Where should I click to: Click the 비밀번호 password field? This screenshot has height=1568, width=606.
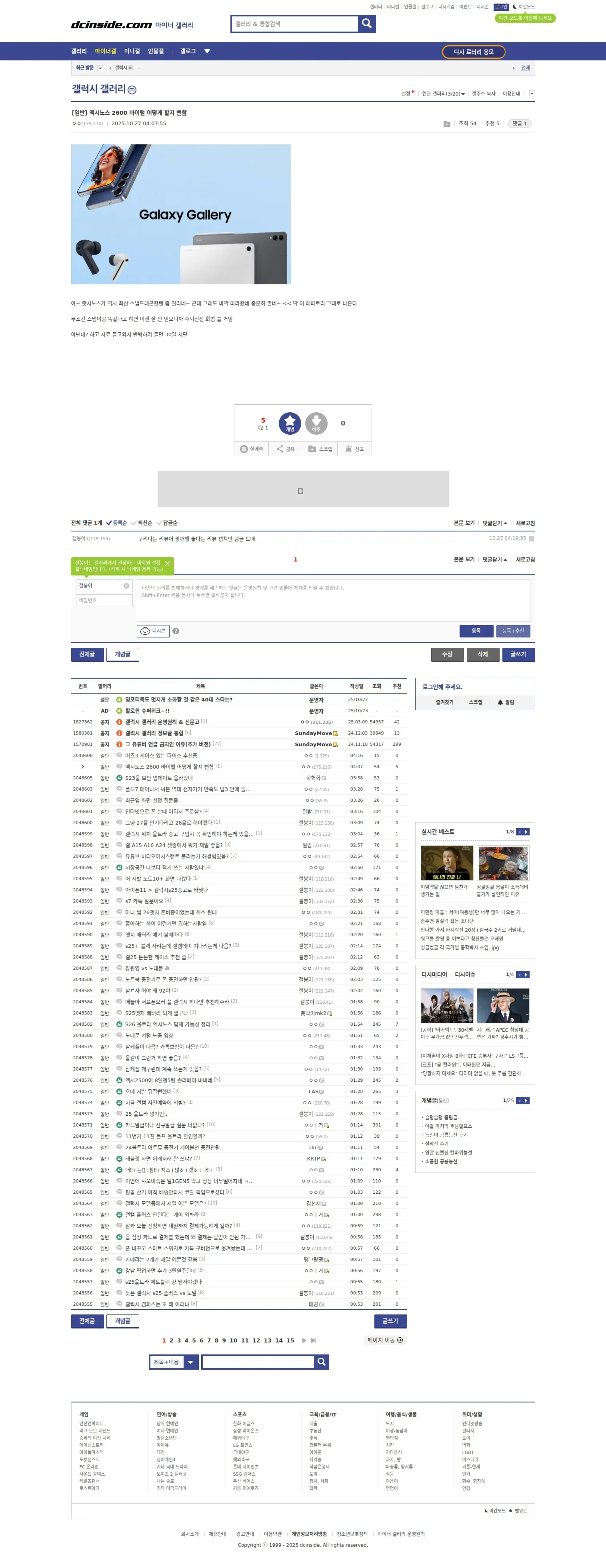point(104,600)
